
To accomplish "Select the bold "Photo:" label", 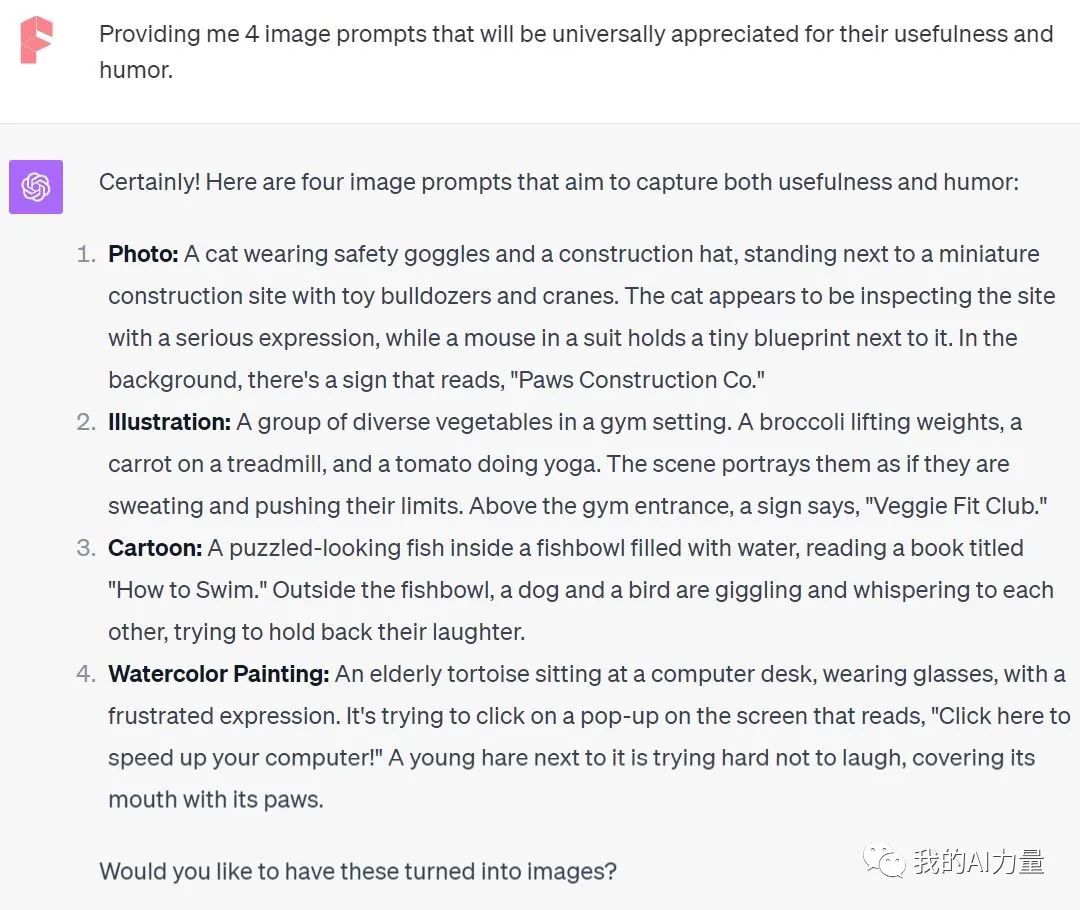I will pyautogui.click(x=143, y=254).
